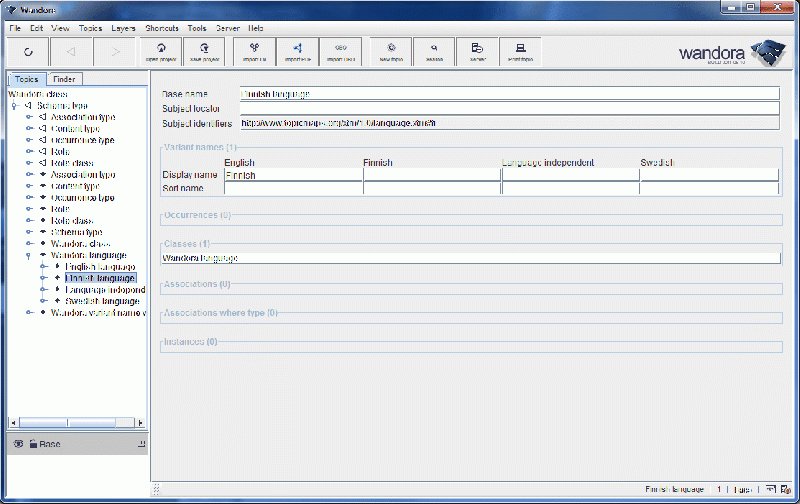Toggle the Base layer visibility eye
Image resolution: width=800 pixels, height=504 pixels.
pos(18,443)
